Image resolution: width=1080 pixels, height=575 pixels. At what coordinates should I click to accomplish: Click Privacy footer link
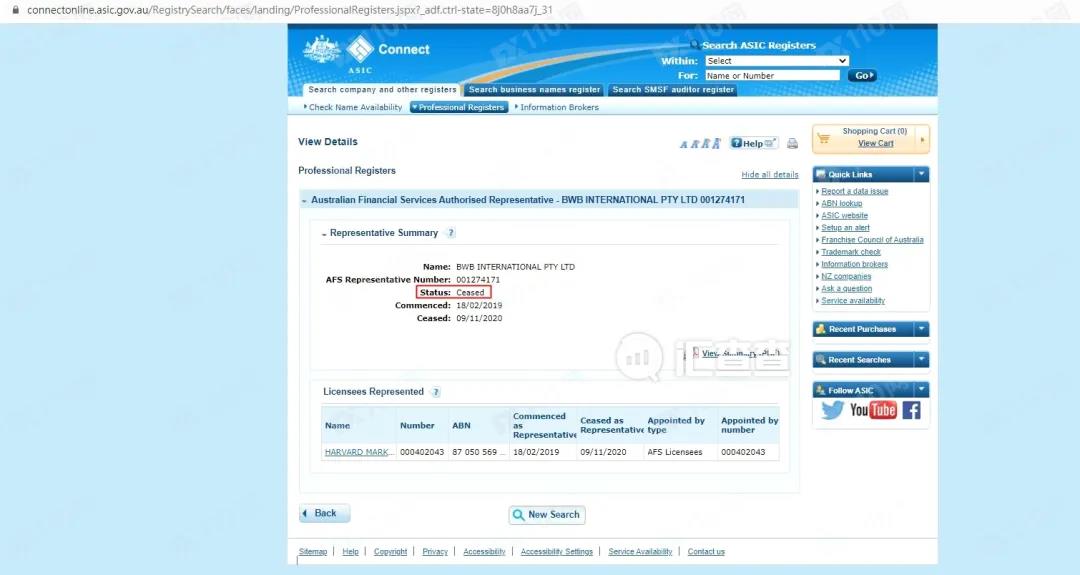435,552
